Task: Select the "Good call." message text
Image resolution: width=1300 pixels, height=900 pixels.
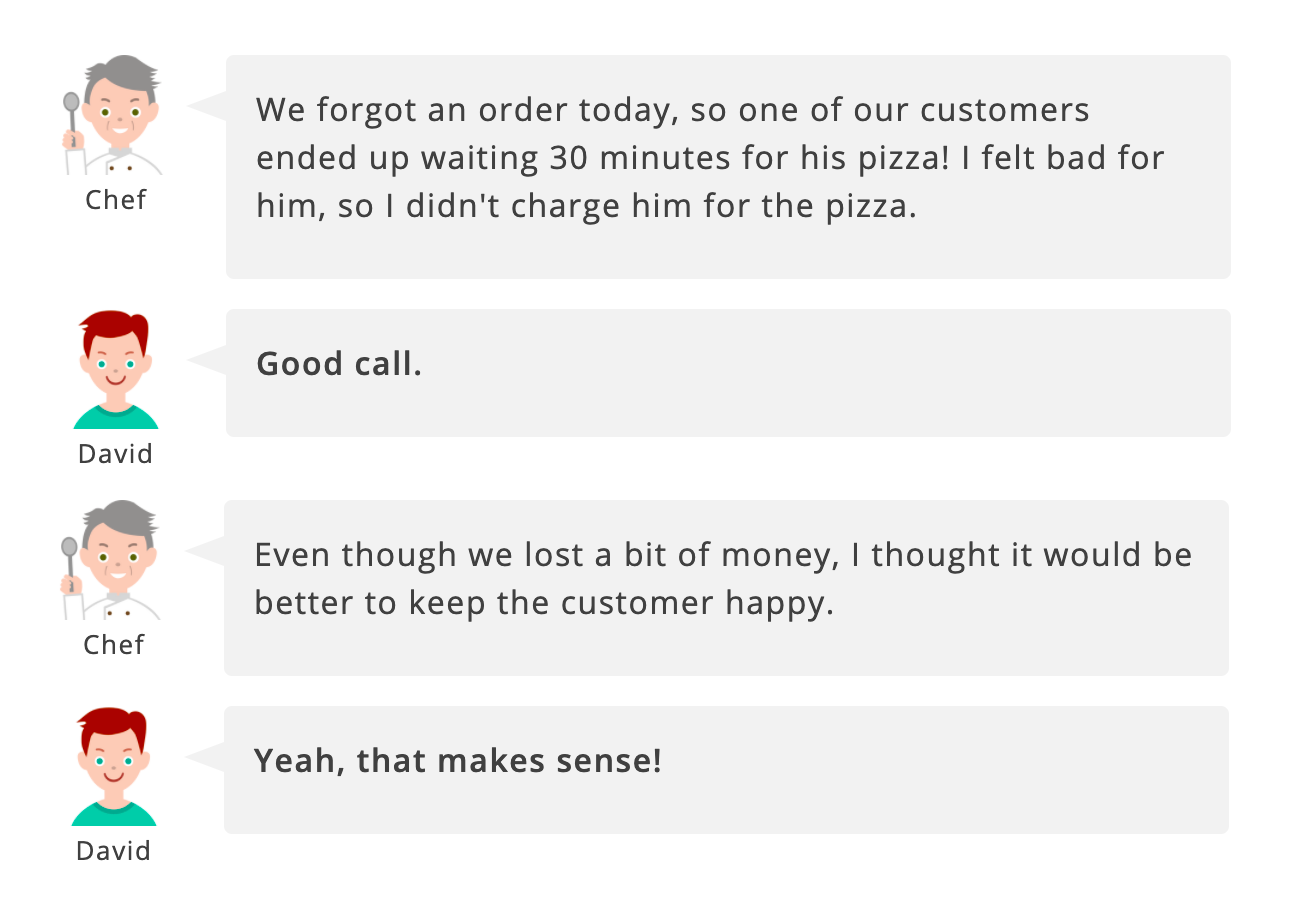Action: tap(339, 364)
